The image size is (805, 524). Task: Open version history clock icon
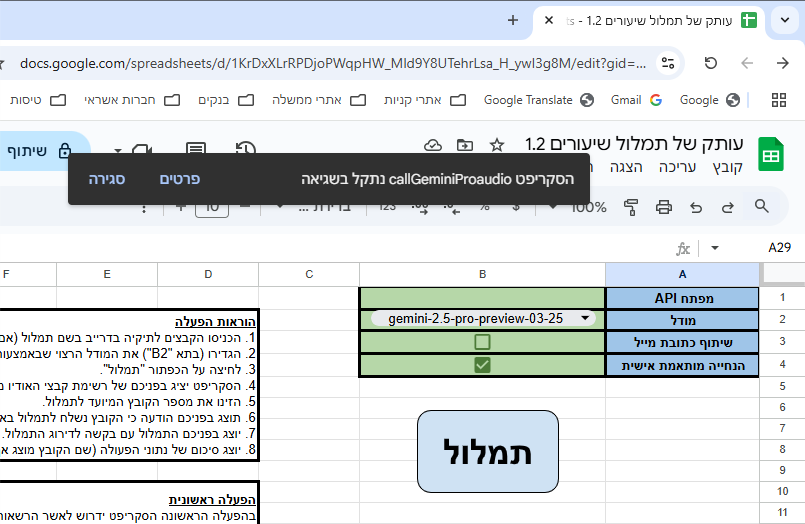(x=245, y=148)
